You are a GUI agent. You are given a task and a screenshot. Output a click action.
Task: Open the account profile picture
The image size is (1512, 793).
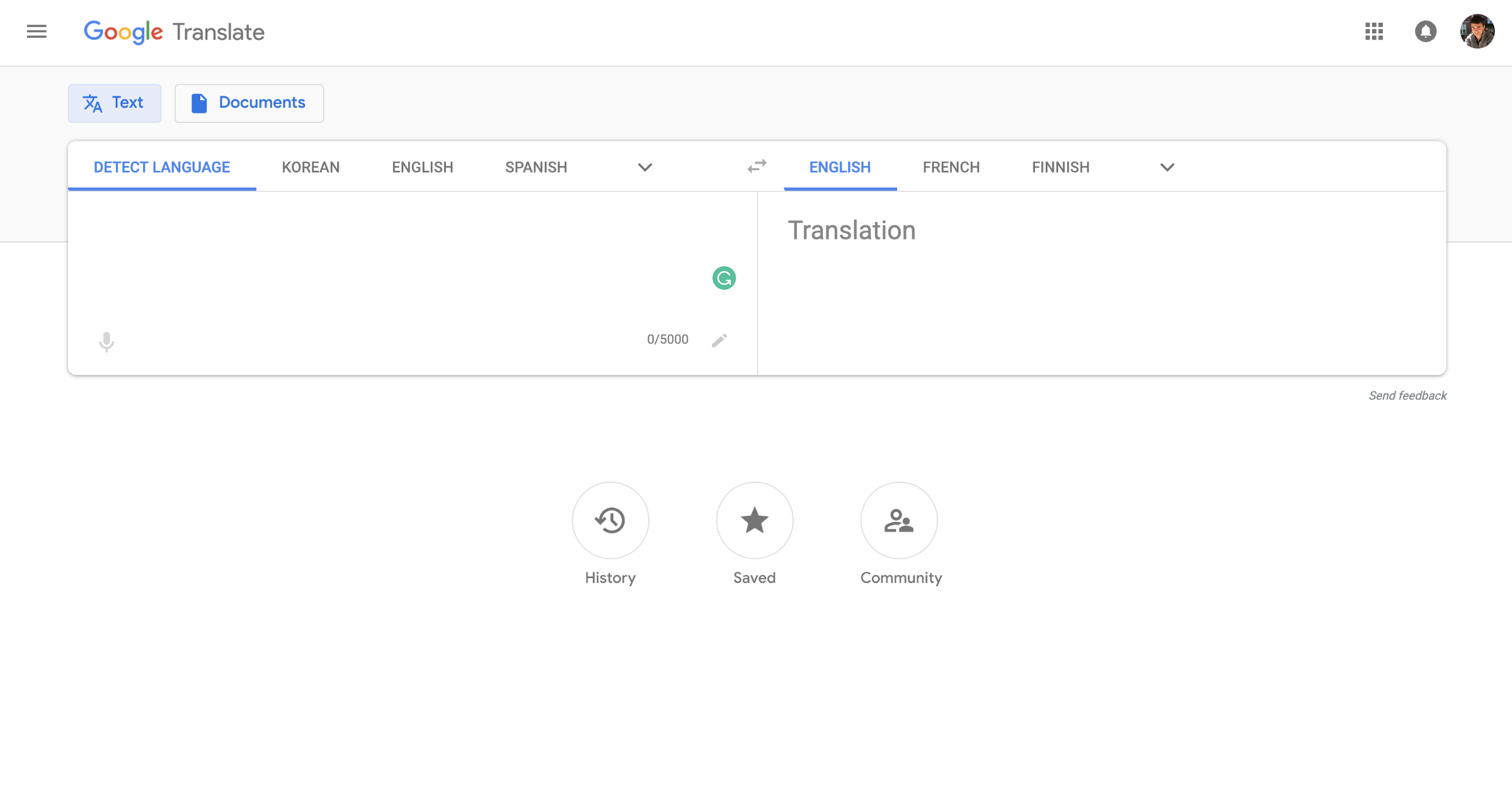(1477, 32)
